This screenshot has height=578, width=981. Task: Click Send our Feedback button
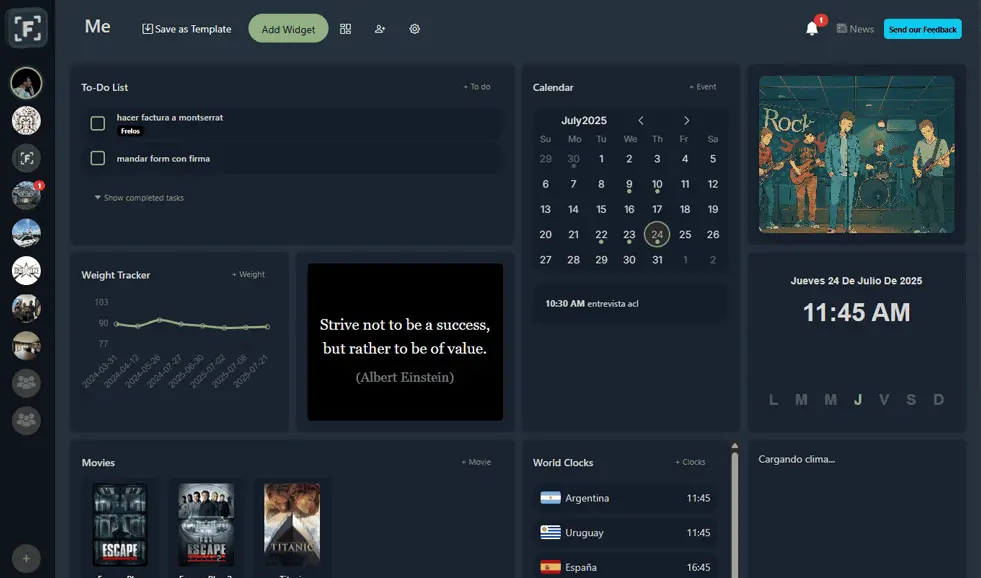click(922, 29)
